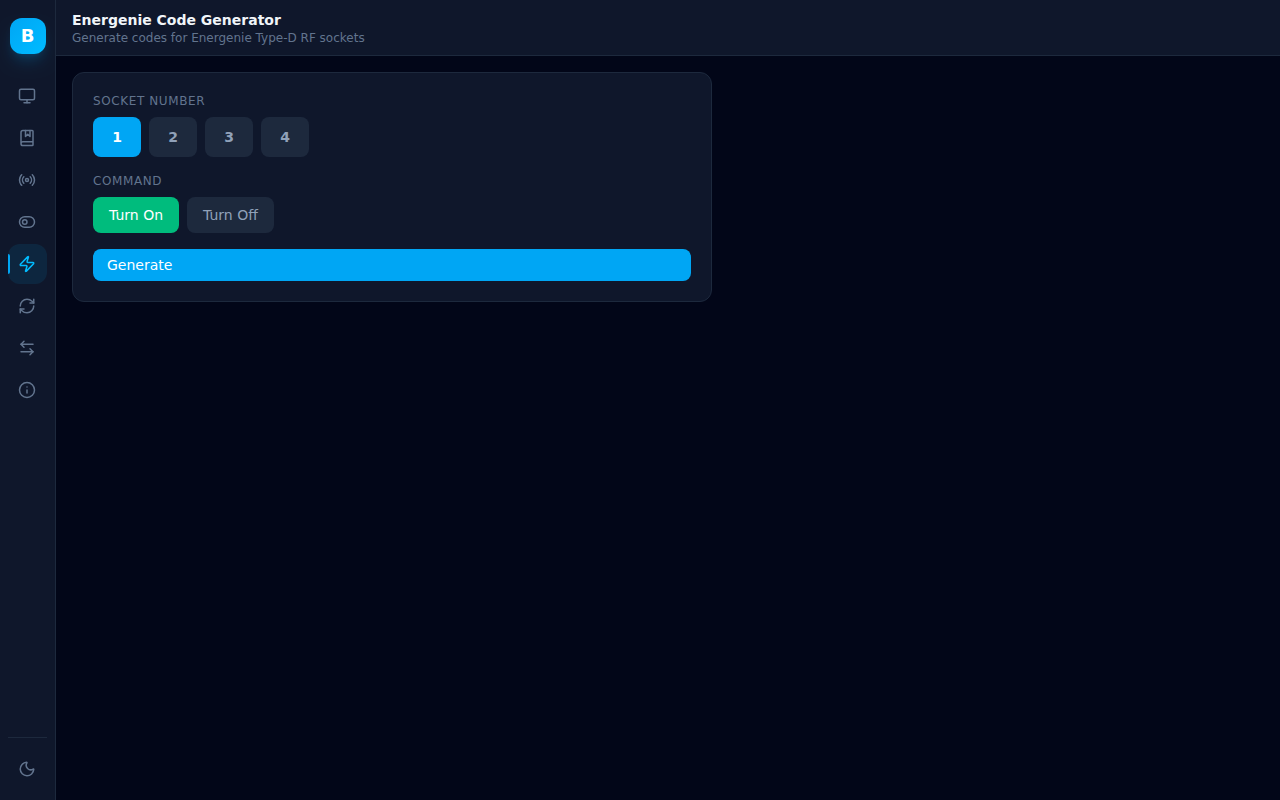
Task: Choose socket number 3
Action: [229, 137]
